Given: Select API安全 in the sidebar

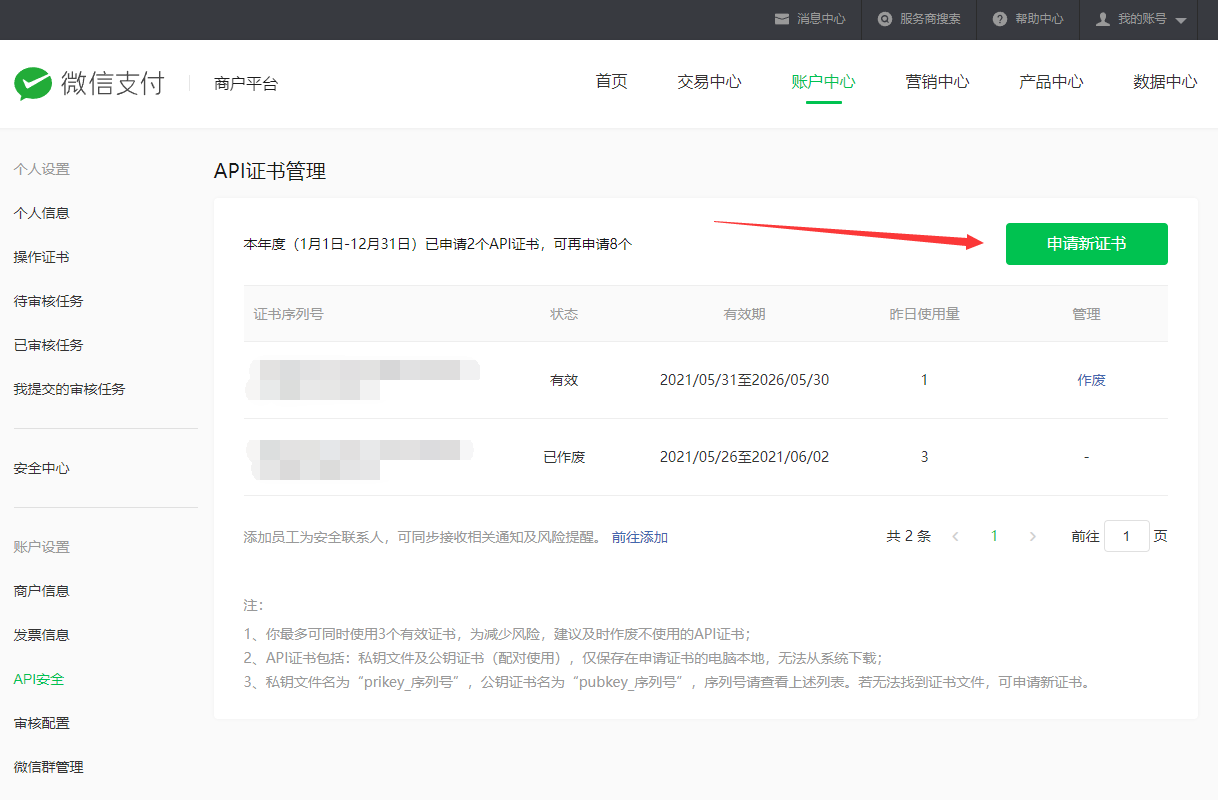Looking at the screenshot, I should pos(38,679).
